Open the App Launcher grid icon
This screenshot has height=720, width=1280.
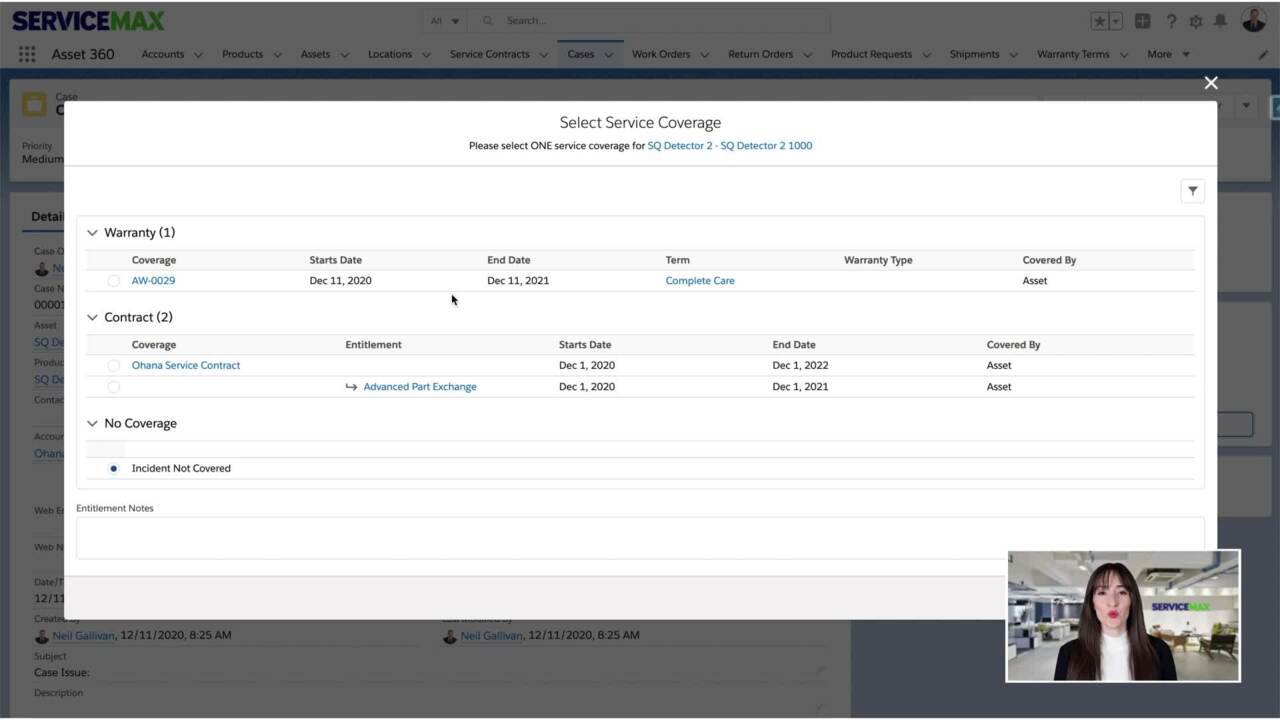(x=27, y=54)
